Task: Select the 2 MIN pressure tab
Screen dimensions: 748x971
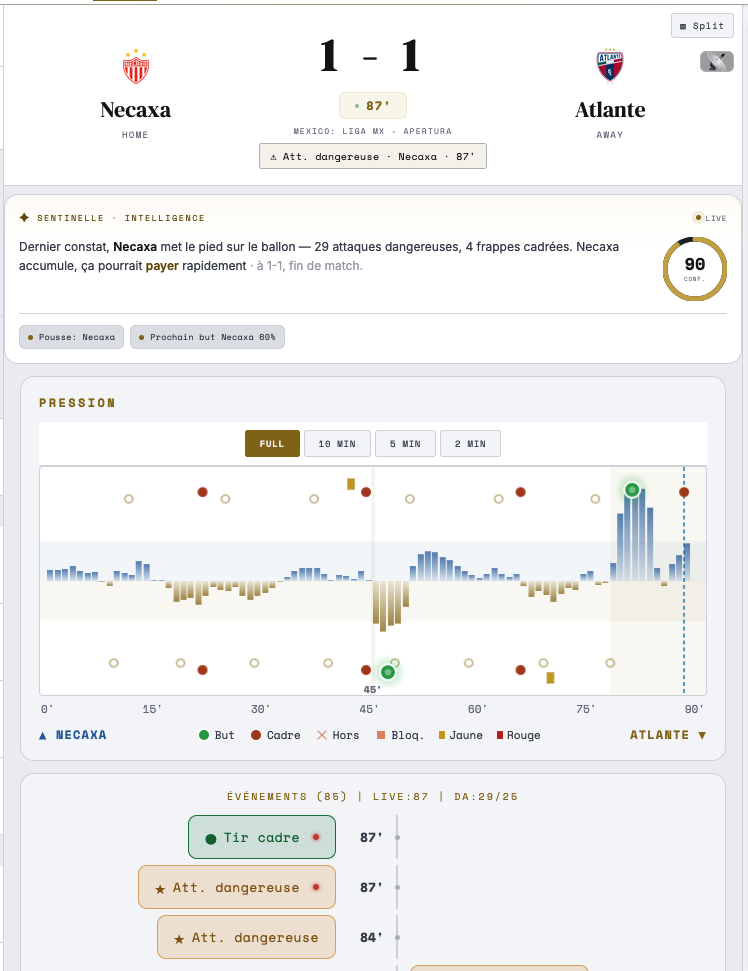Action: [470, 443]
